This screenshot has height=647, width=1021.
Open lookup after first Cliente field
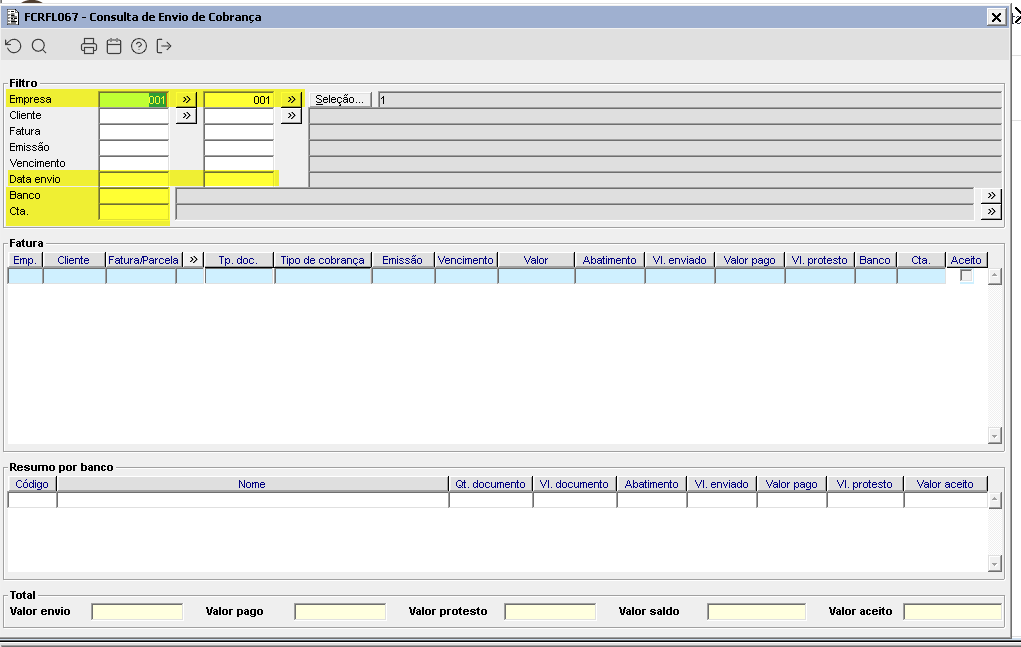(186, 116)
